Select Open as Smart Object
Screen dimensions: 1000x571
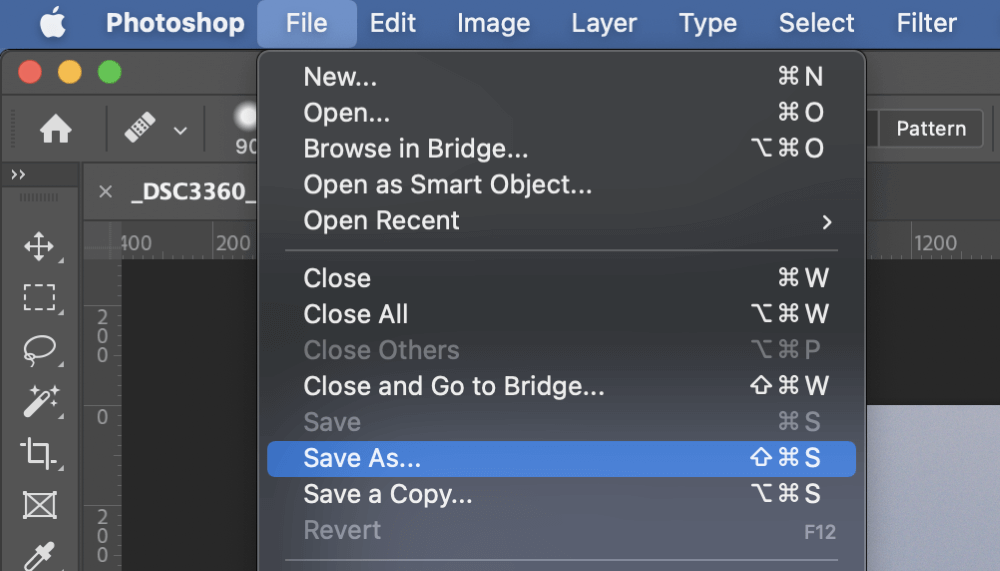point(561,185)
